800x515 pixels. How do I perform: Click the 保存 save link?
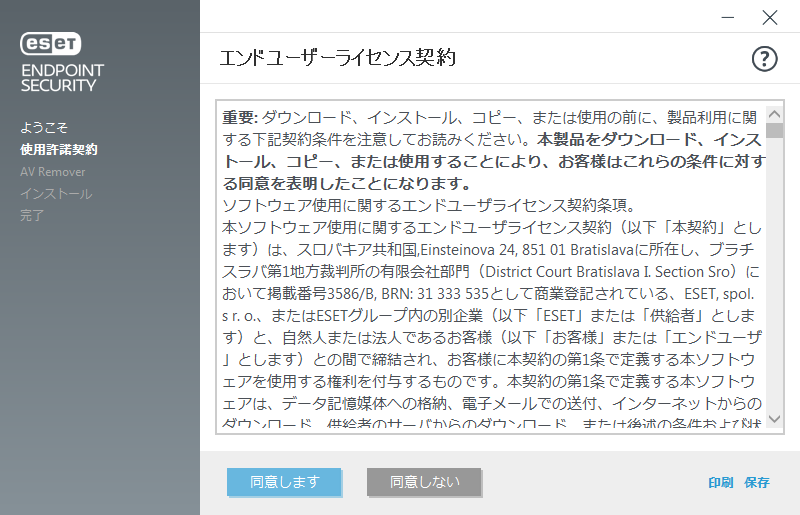coord(757,482)
